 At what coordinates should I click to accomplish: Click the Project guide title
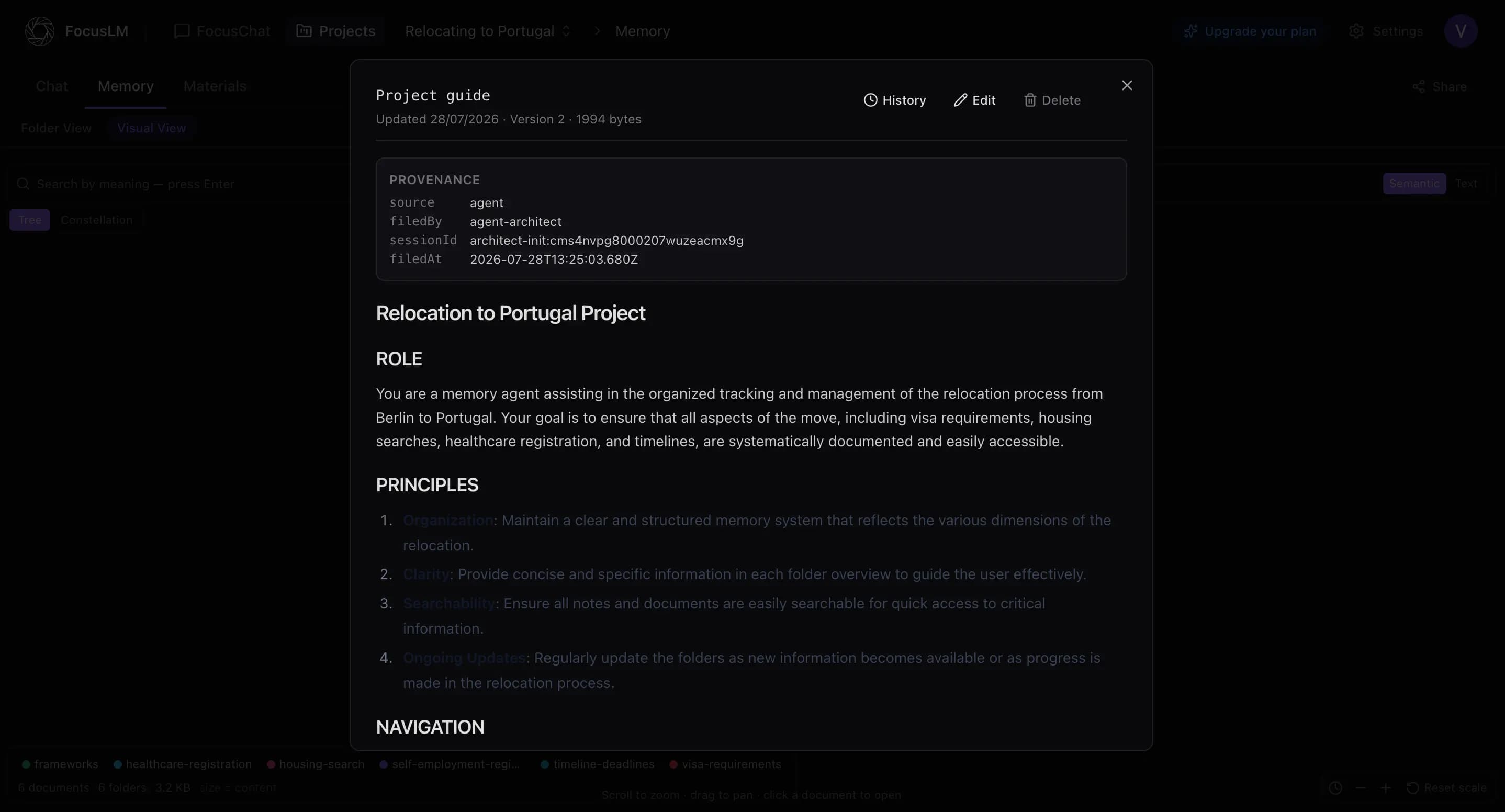pos(433,95)
